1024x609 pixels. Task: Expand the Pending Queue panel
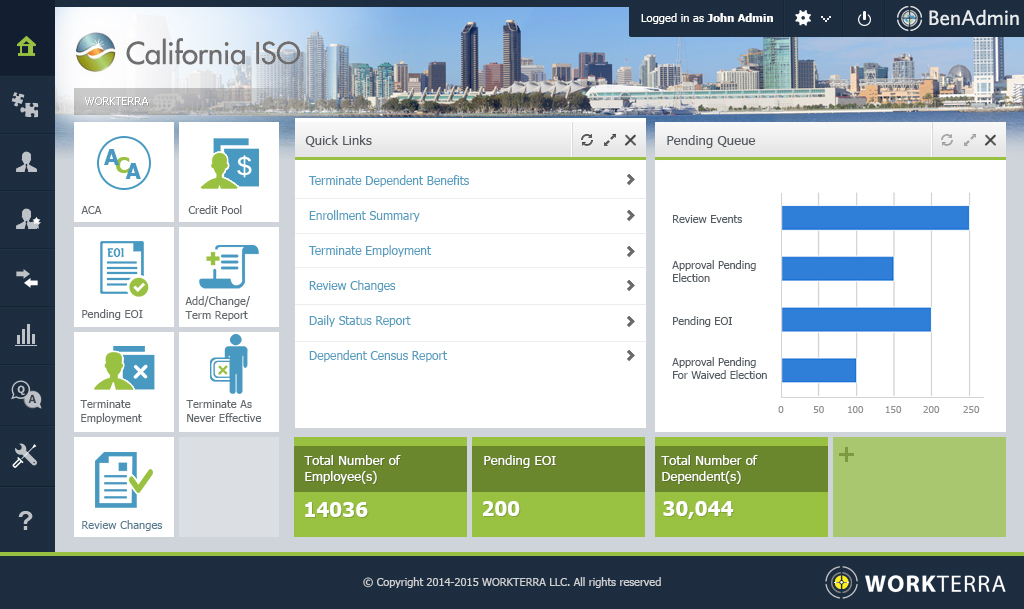(969, 141)
